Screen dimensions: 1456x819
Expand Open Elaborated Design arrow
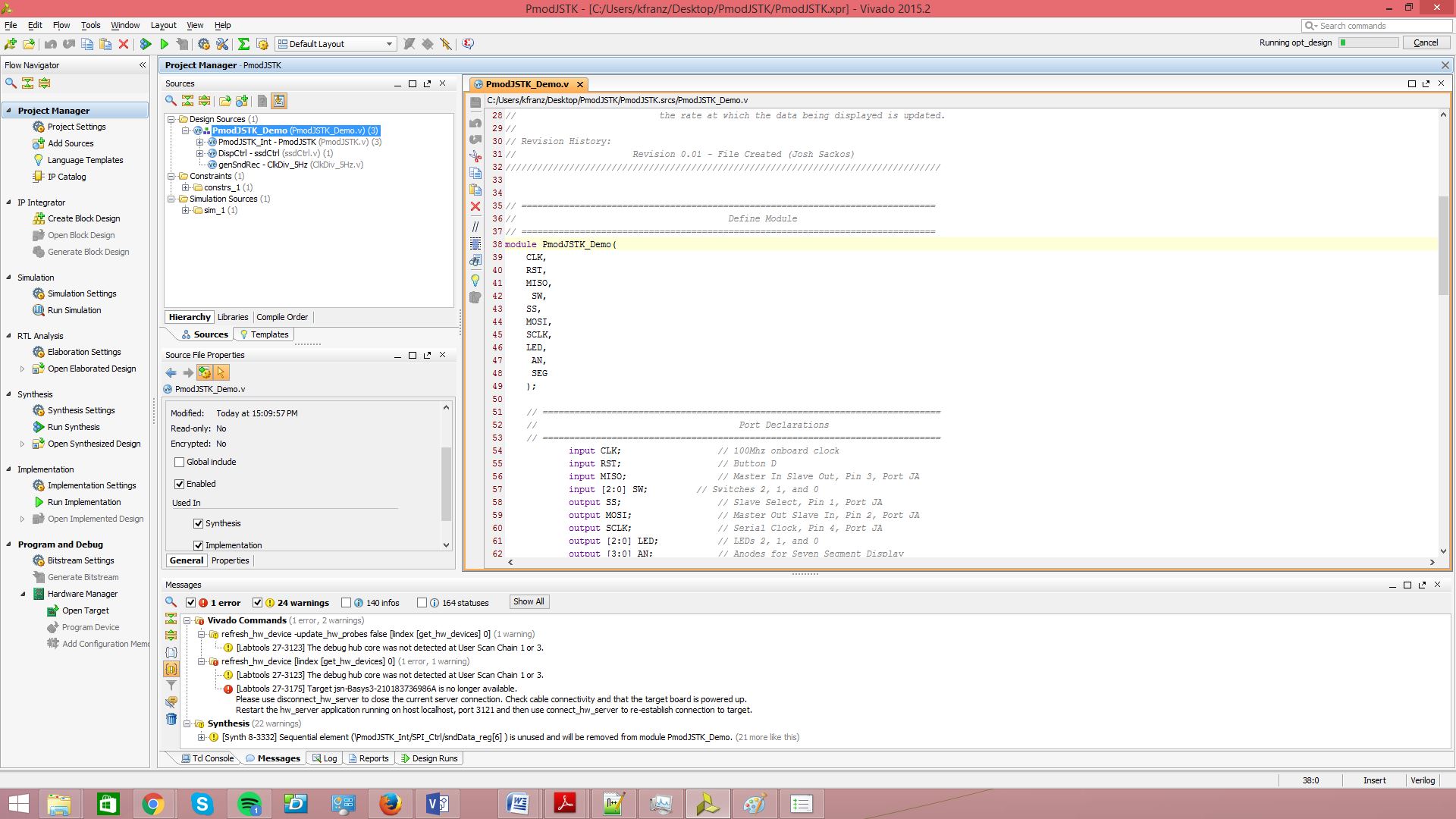pos(22,369)
